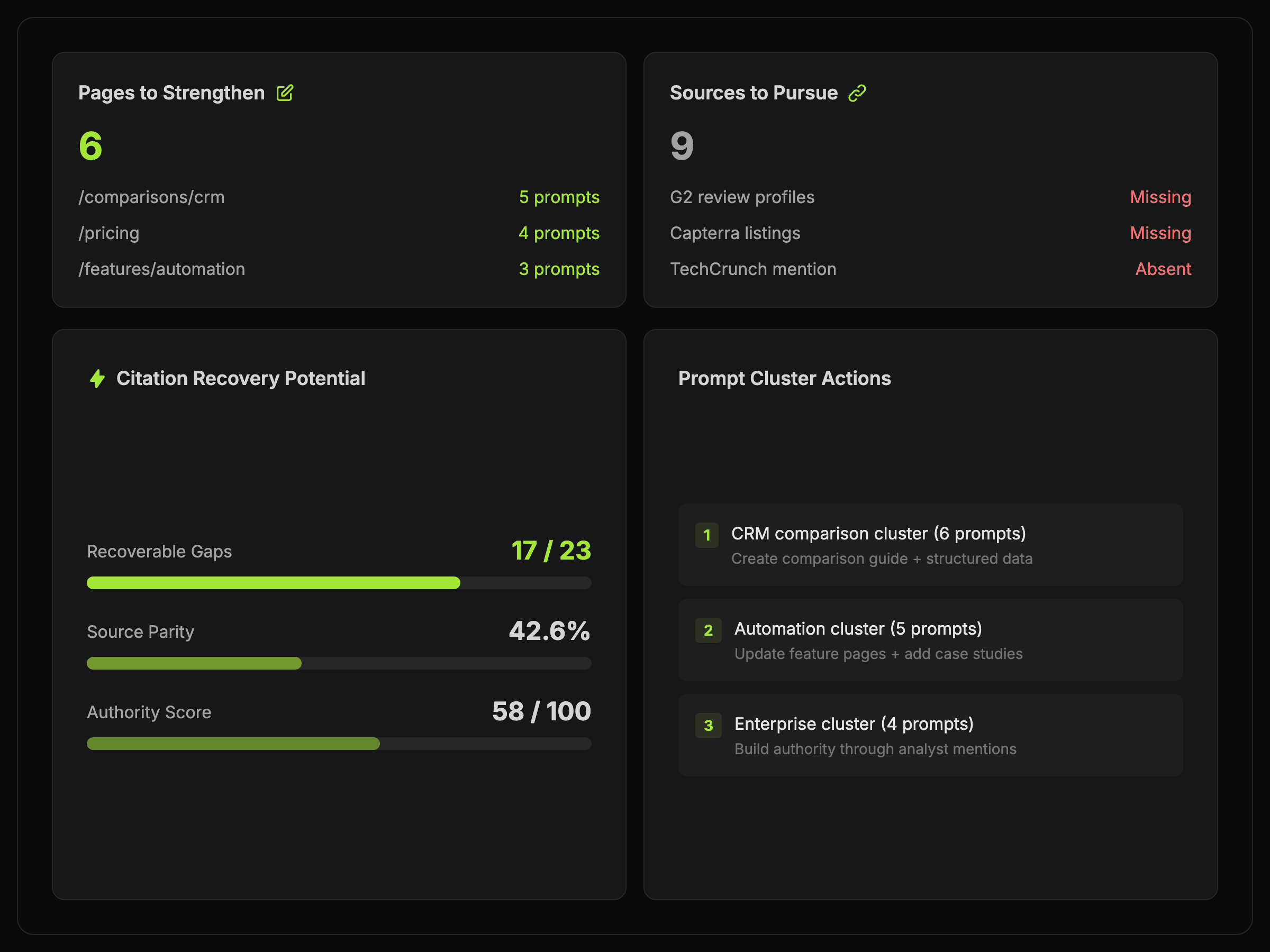1270x952 pixels.
Task: Click the link icon beside Sources to Pursue
Action: pos(857,93)
